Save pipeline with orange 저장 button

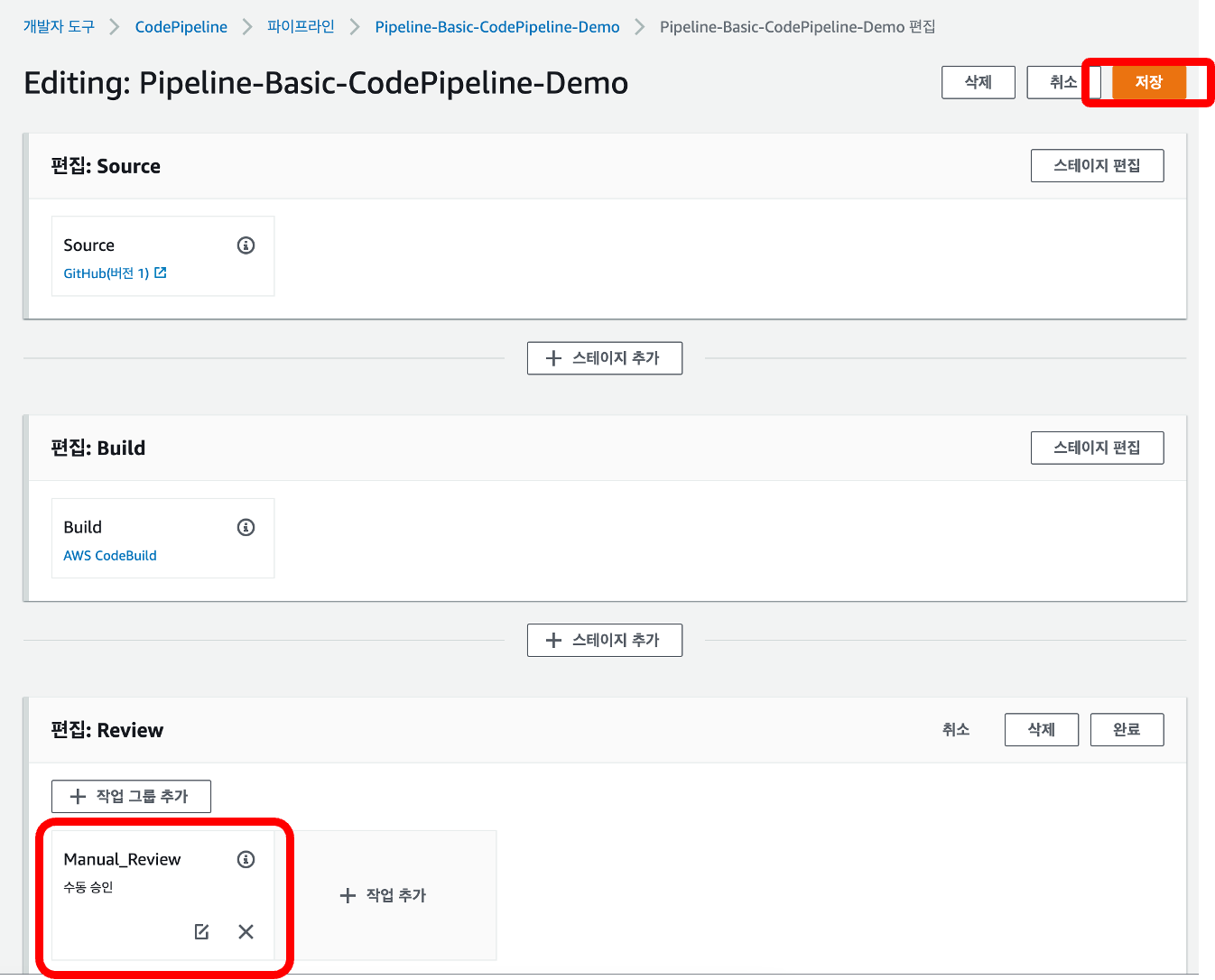click(1149, 82)
